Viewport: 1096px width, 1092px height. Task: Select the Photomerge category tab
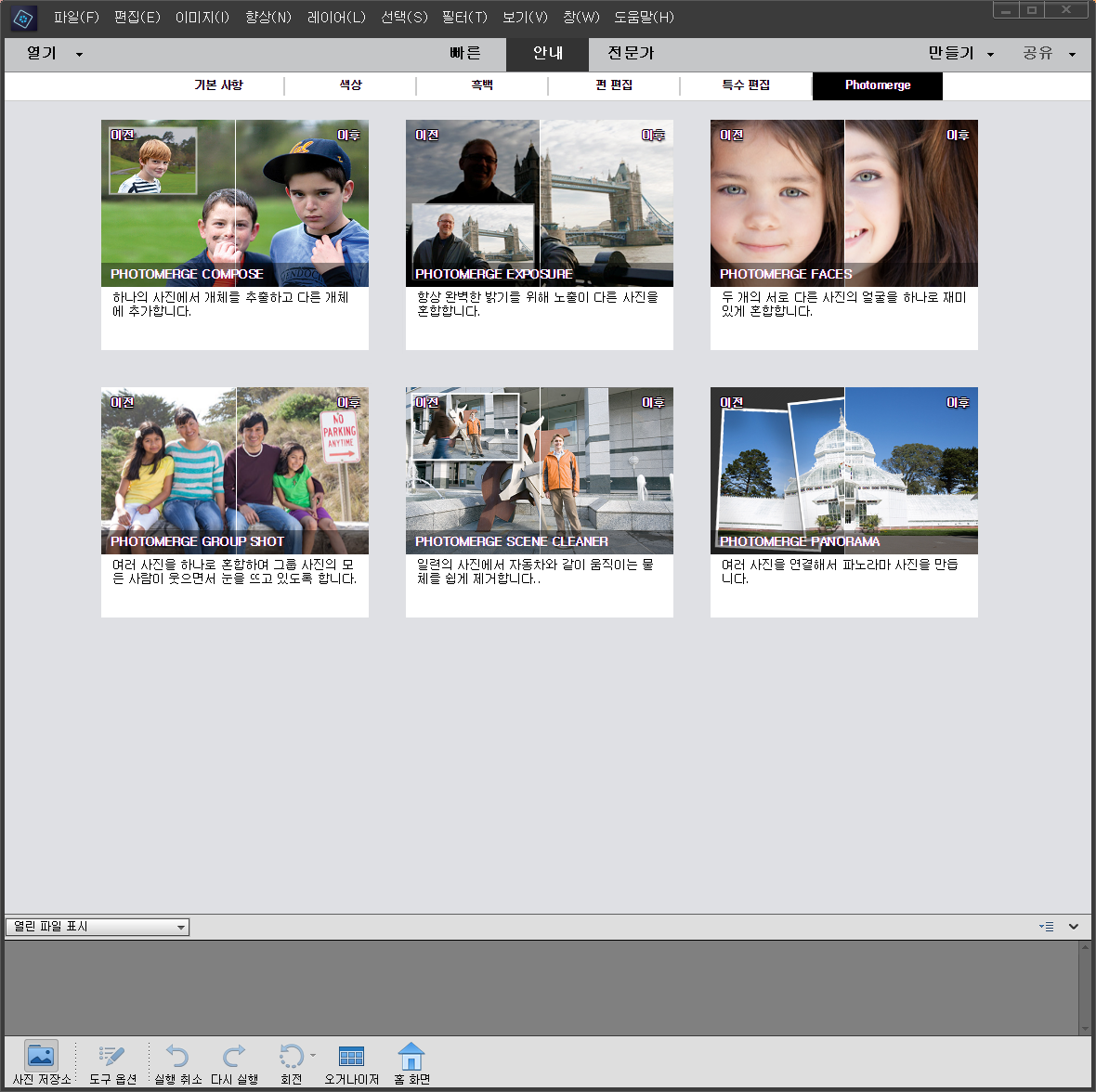(877, 85)
